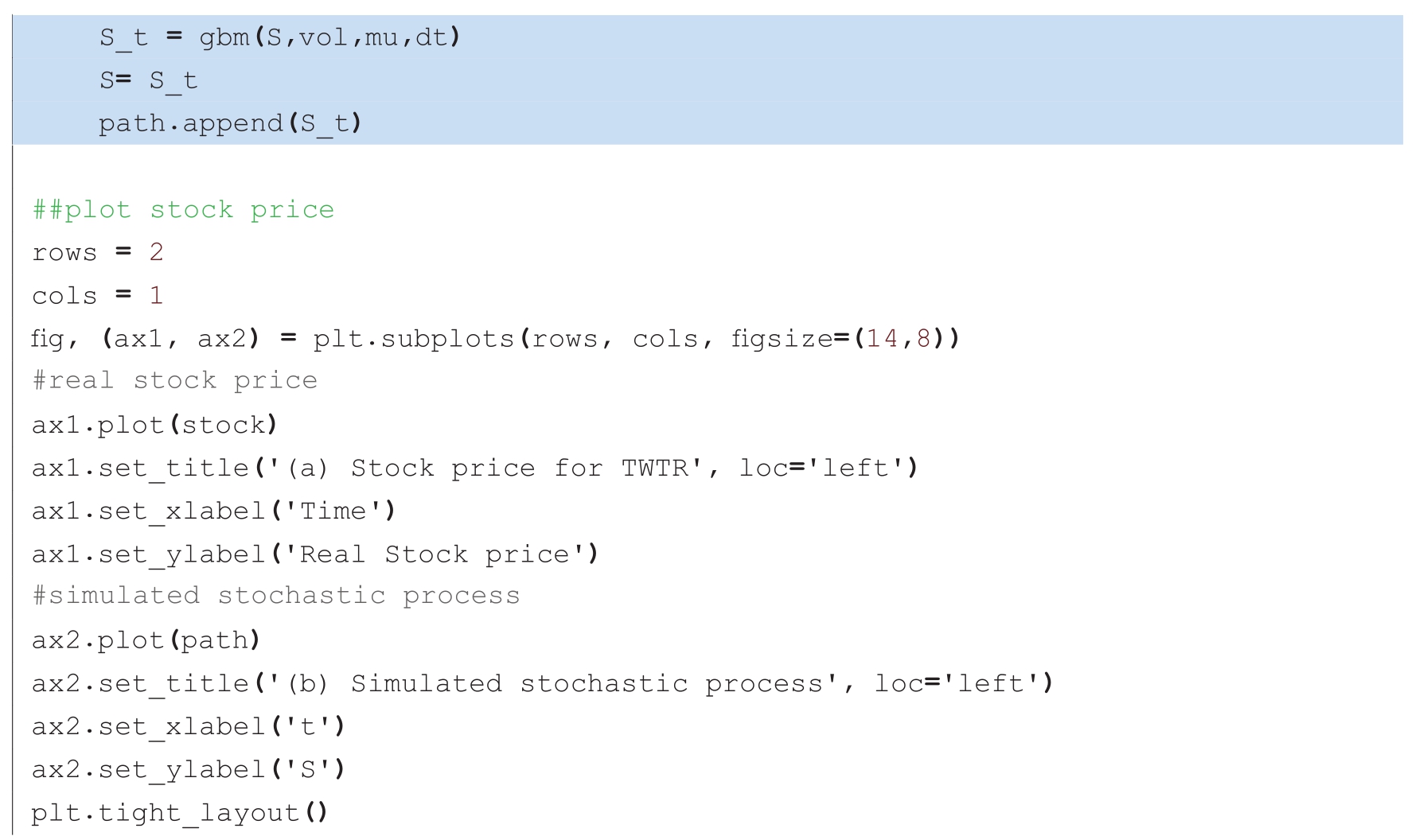Click the '#real stock price' comment
The image size is (1419, 840).
pyautogui.click(x=174, y=381)
